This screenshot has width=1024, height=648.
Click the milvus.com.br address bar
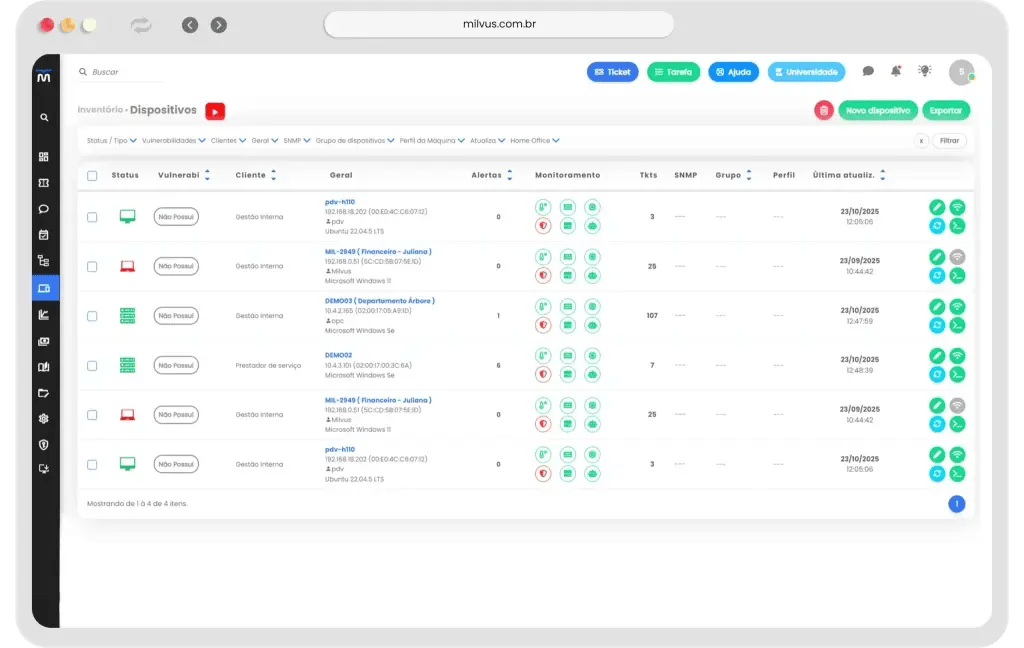click(499, 24)
